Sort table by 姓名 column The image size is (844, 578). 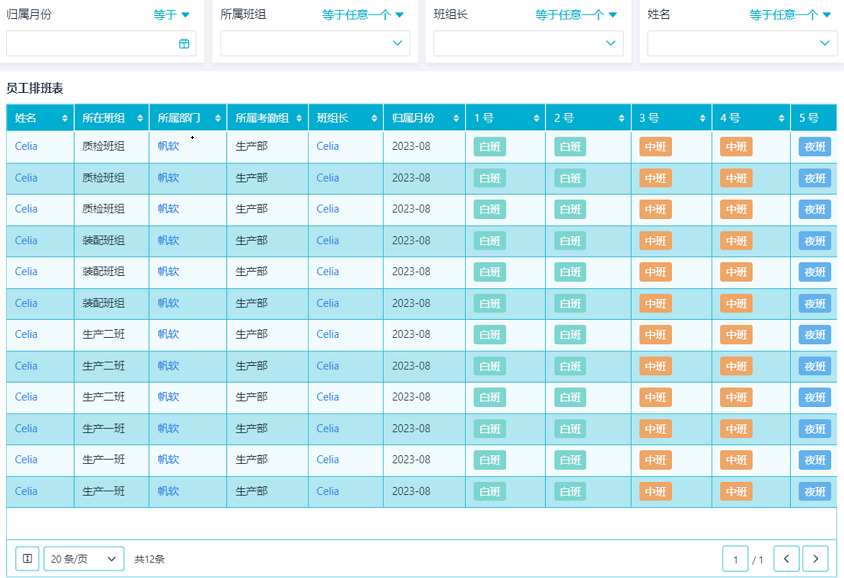(x=65, y=118)
